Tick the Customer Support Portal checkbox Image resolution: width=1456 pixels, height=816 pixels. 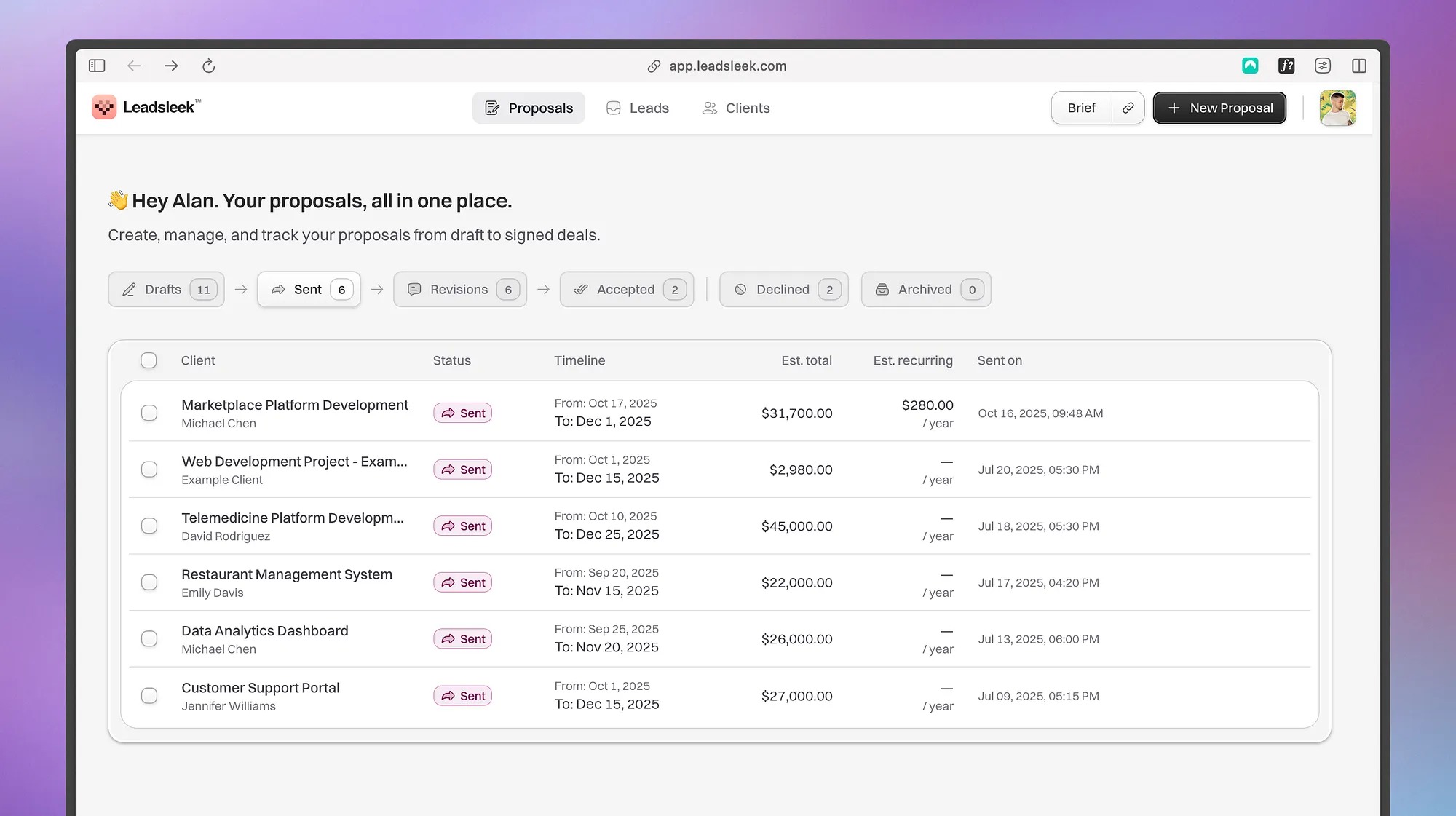(x=149, y=696)
